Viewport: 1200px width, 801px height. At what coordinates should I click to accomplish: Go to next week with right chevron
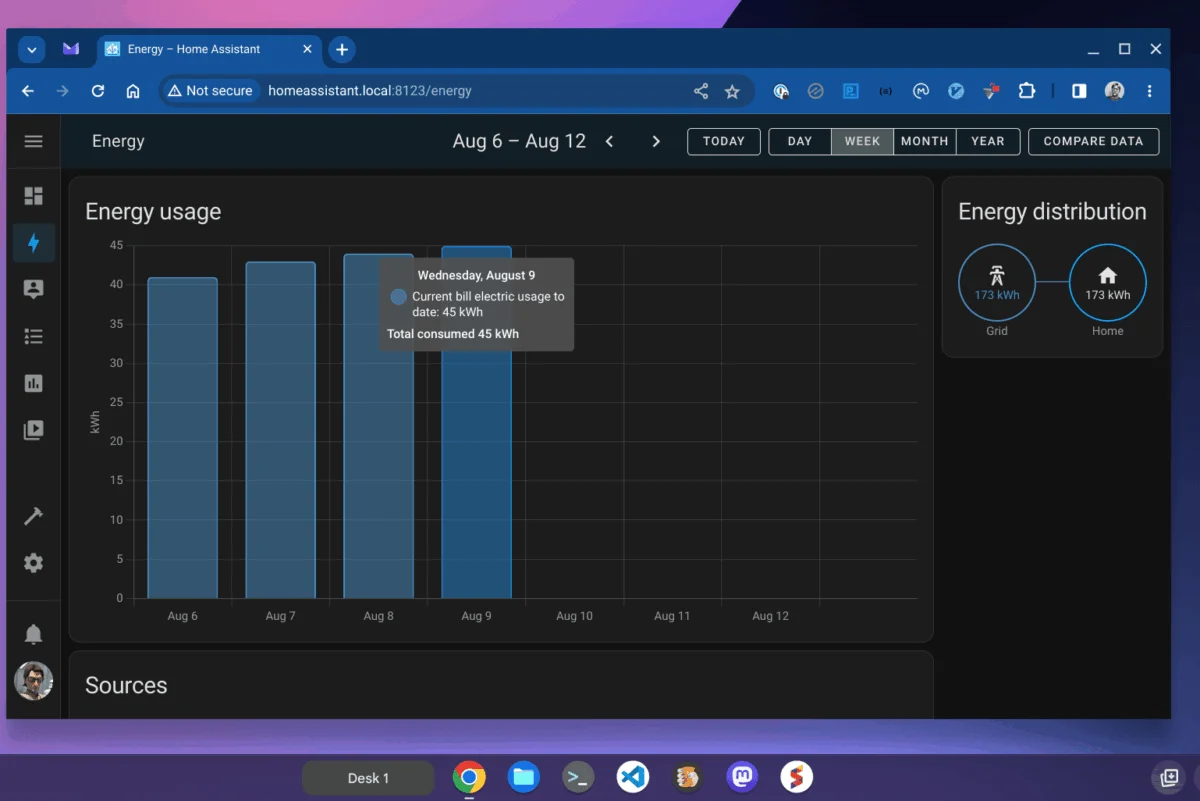[656, 141]
